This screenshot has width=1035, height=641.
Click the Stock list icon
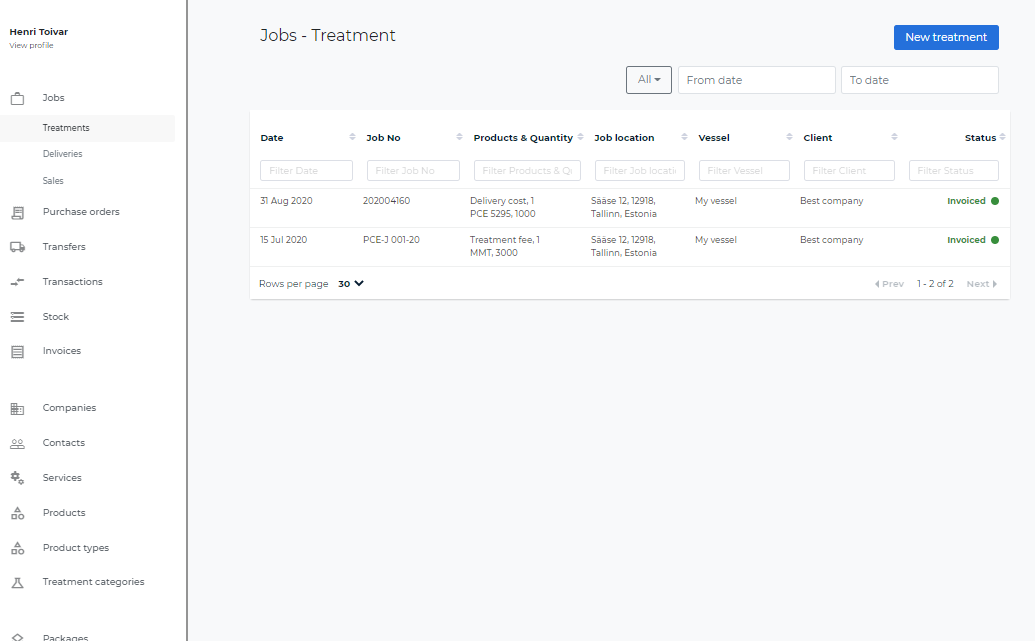tap(18, 317)
